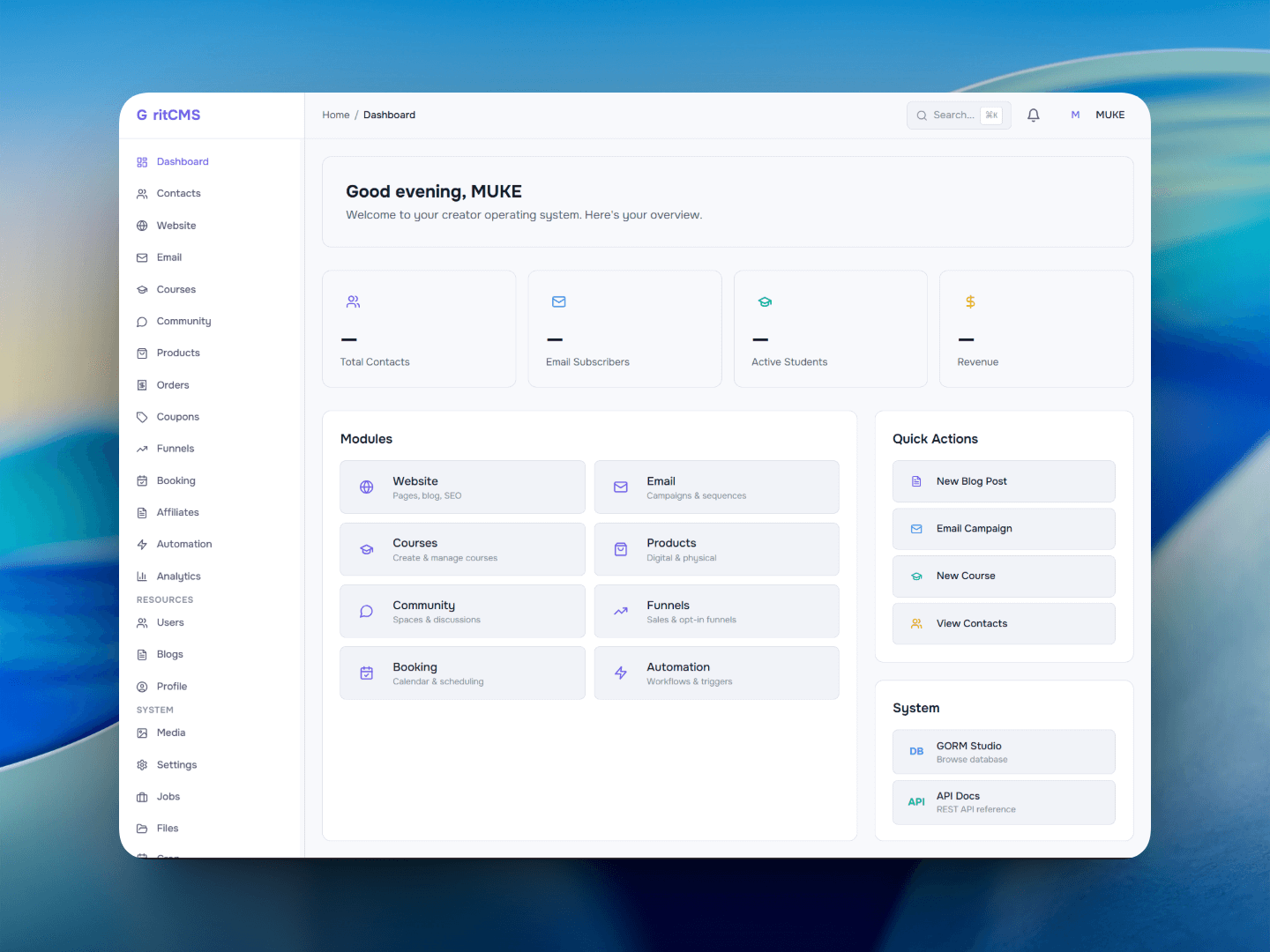Click the Total Contacts people icon
The width and height of the screenshot is (1270, 952).
click(353, 302)
